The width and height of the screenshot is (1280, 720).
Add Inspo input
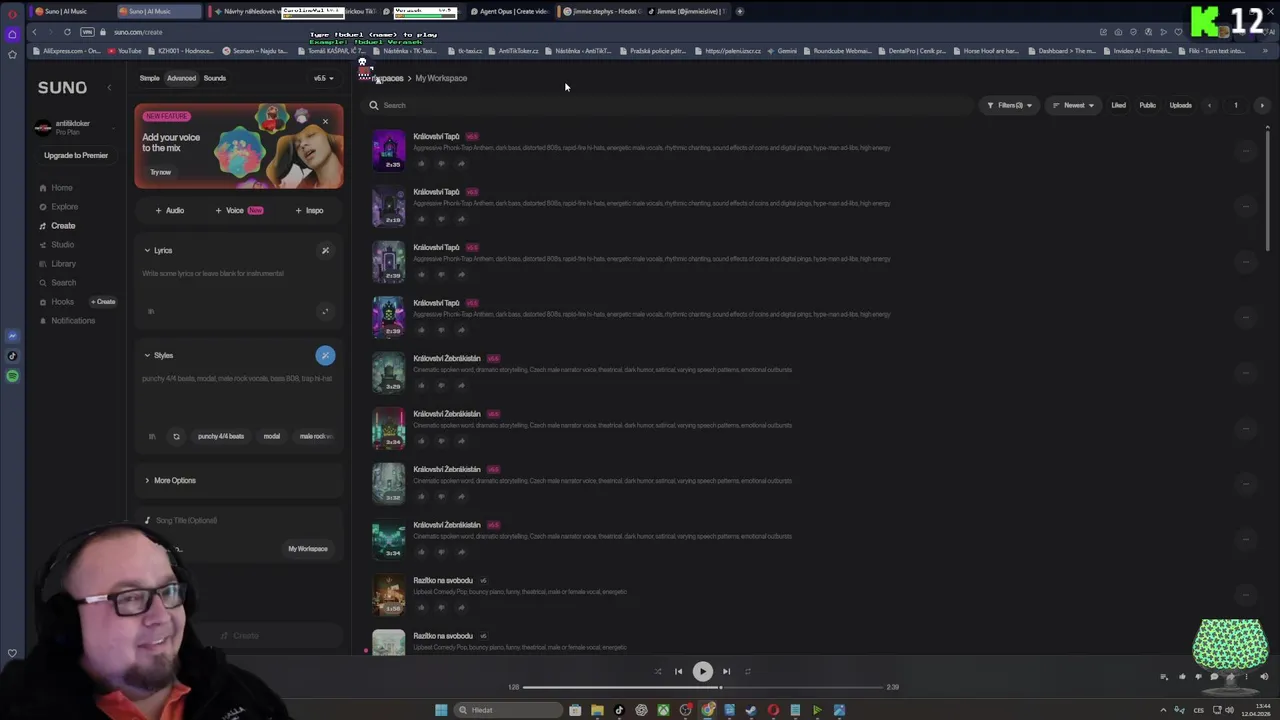point(309,211)
